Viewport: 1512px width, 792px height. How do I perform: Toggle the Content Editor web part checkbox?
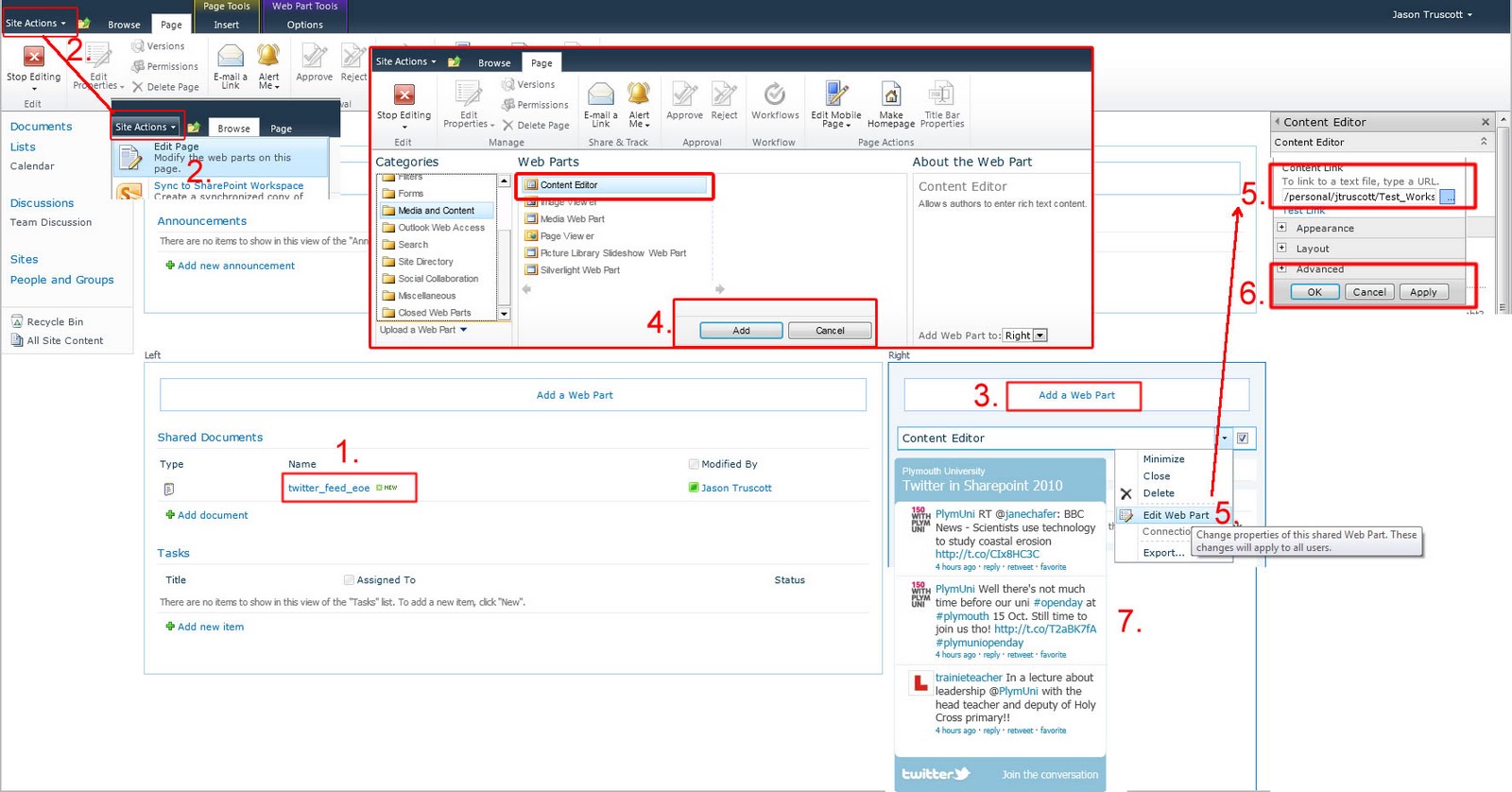1243,438
